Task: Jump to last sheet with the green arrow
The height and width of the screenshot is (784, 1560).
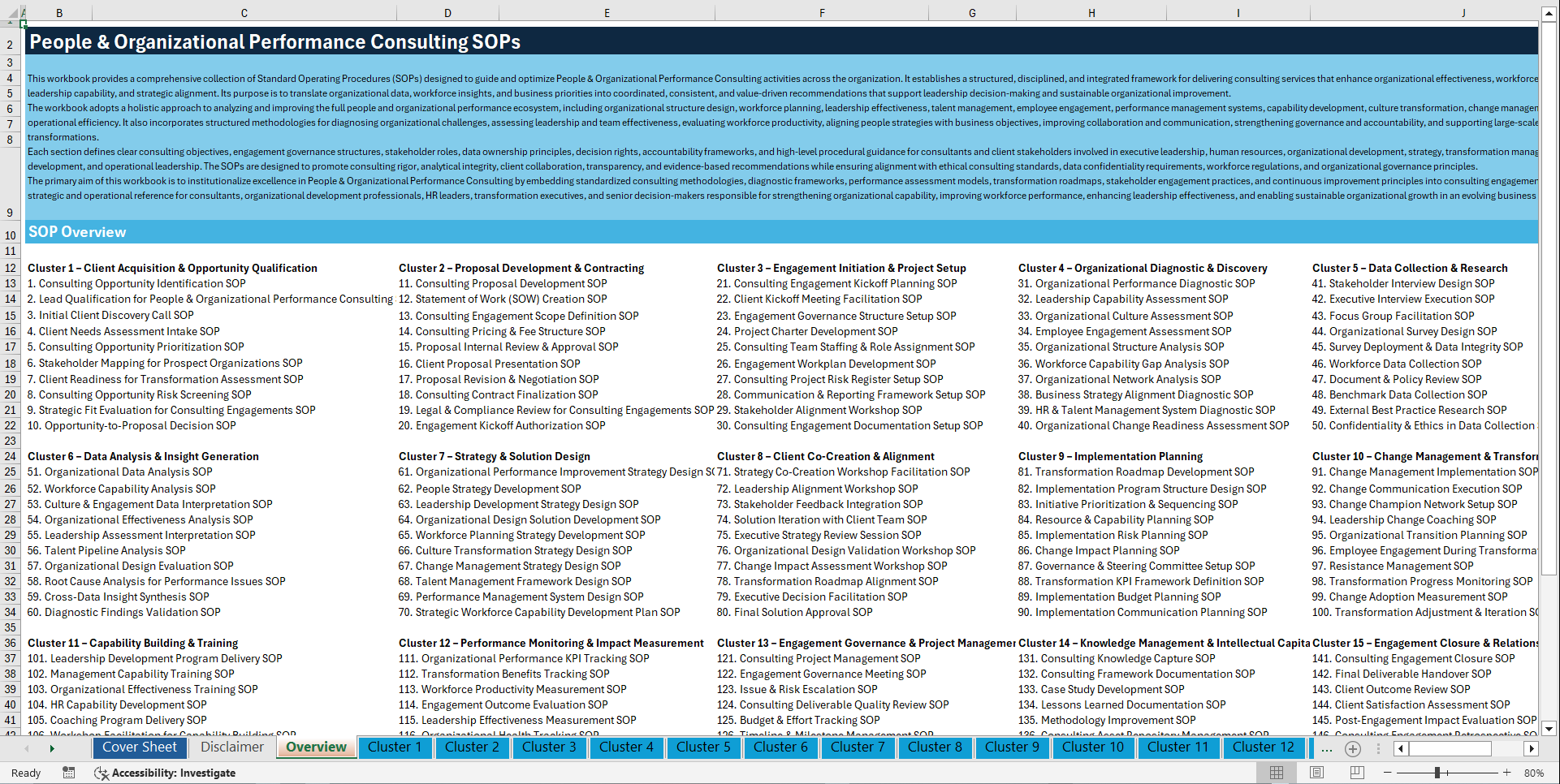Action: tap(52, 747)
